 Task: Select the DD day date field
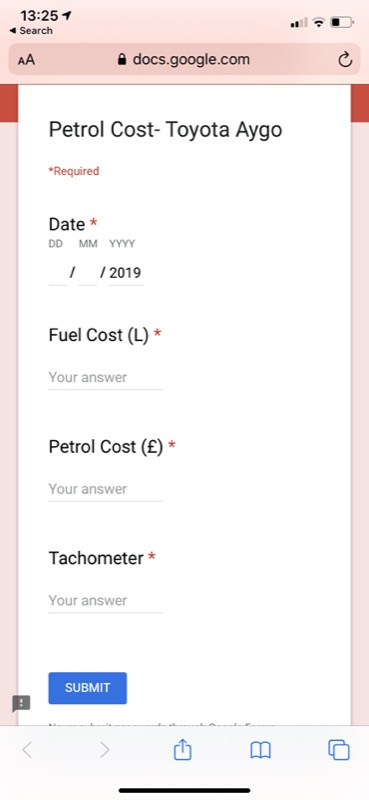pos(57,273)
